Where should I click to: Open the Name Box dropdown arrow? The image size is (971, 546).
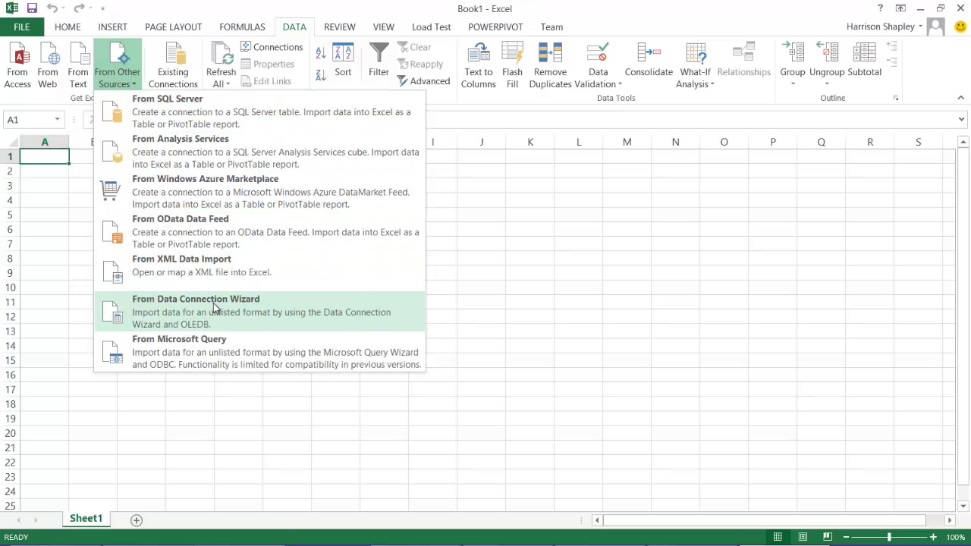click(57, 120)
